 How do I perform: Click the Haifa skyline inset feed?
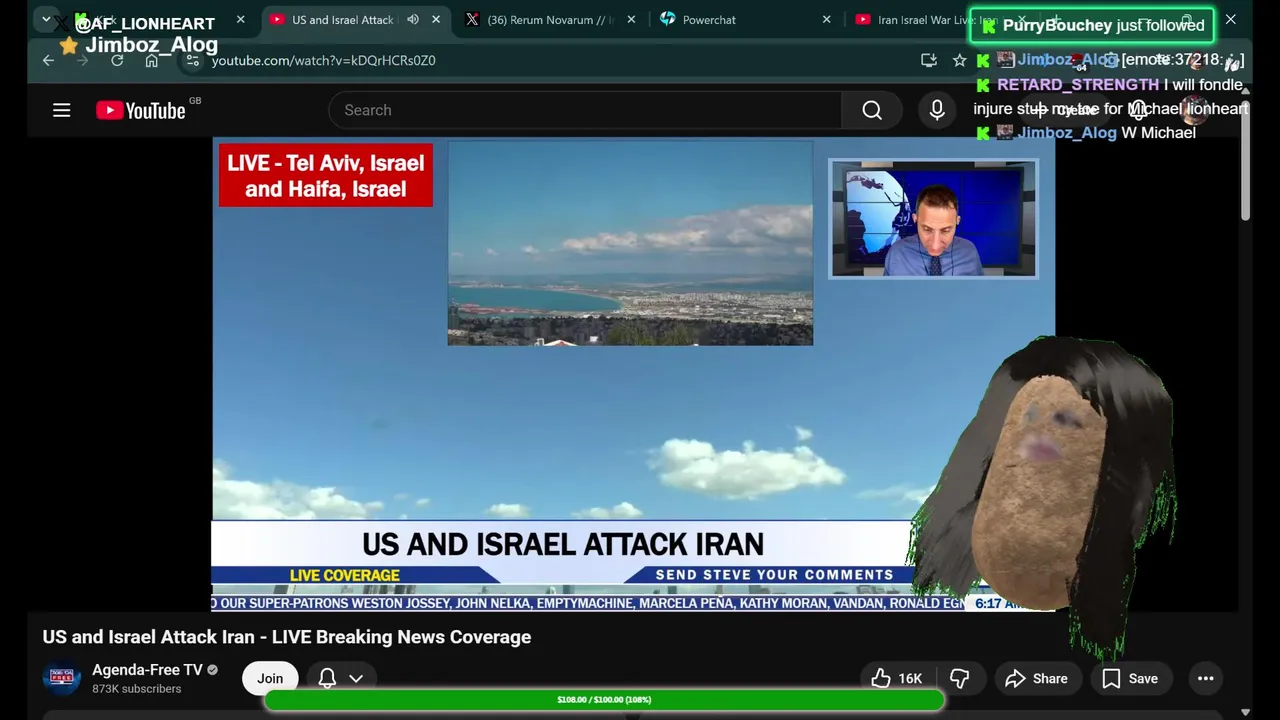[x=630, y=243]
